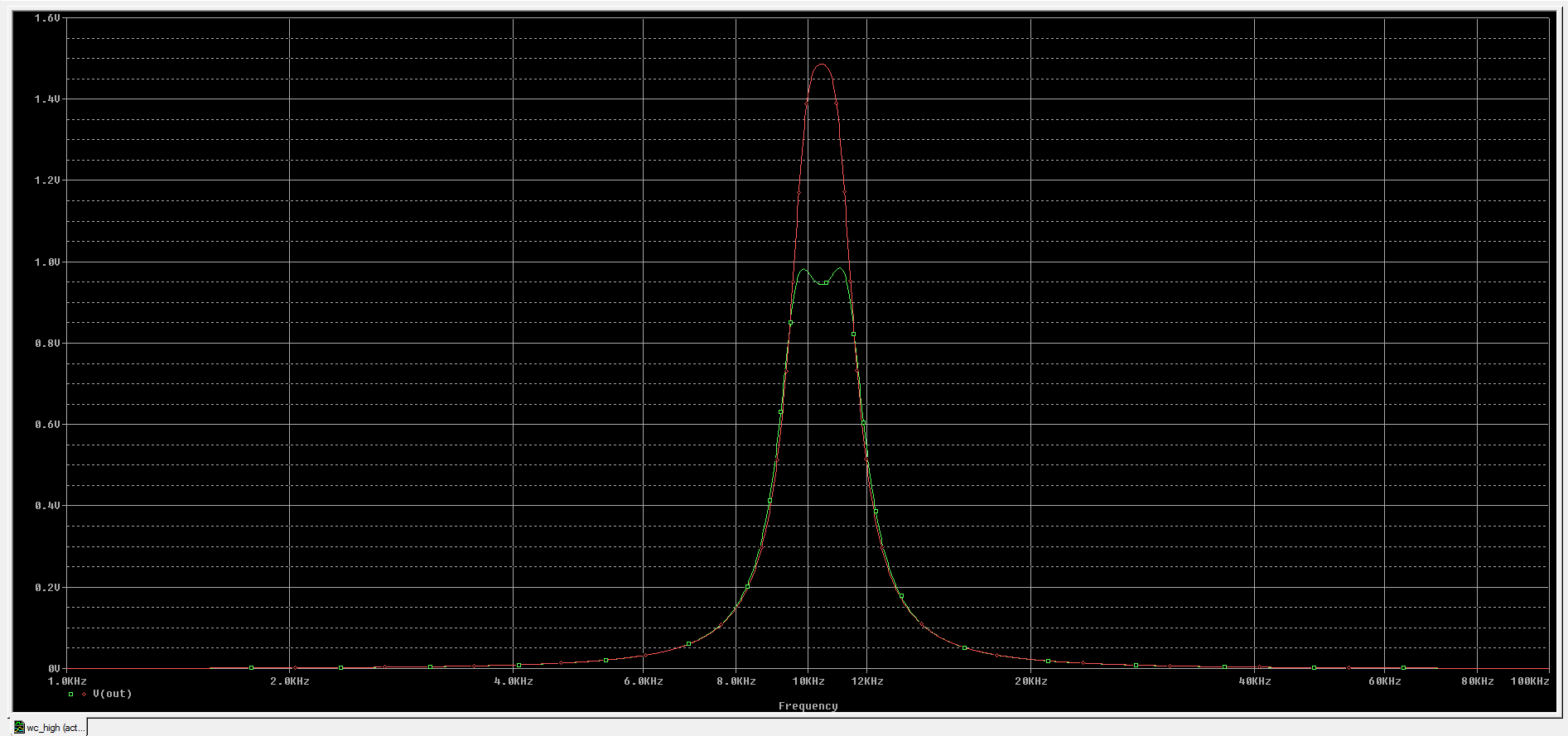The height and width of the screenshot is (736, 1568).
Task: Click the 8.0KHz x-axis label
Action: pyautogui.click(x=736, y=681)
